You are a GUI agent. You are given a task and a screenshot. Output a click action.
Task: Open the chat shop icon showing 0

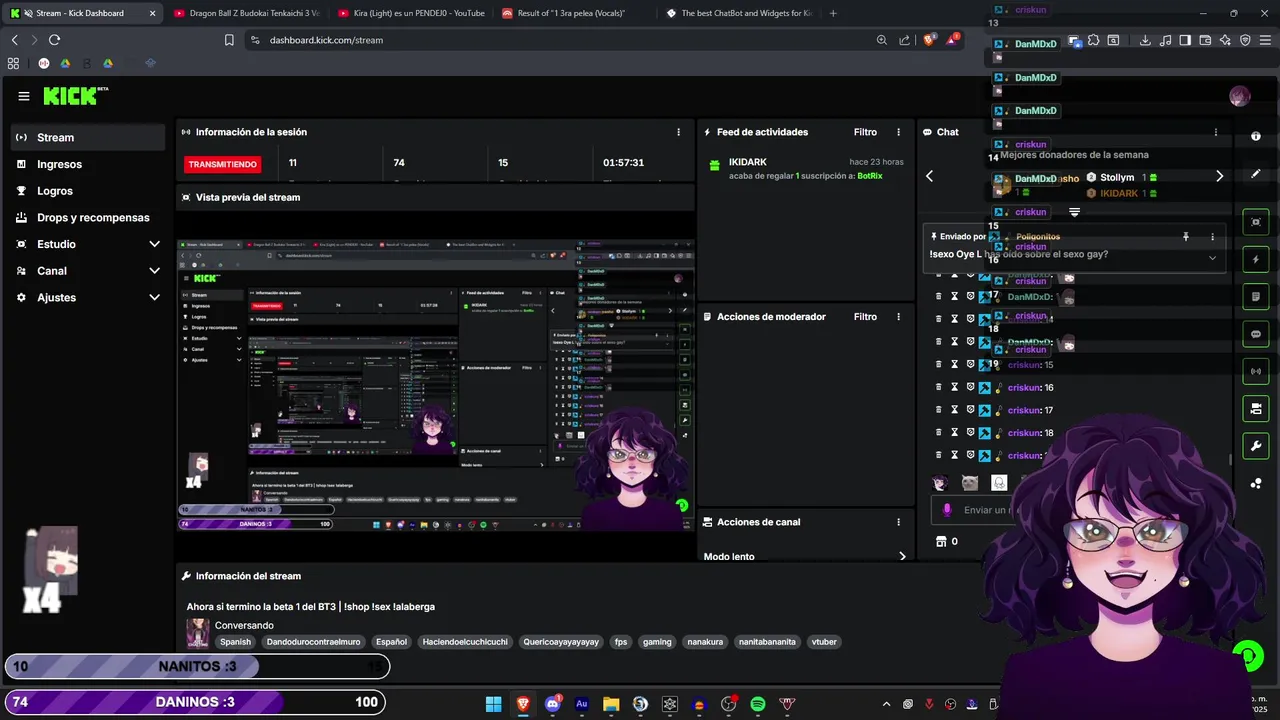tap(946, 541)
